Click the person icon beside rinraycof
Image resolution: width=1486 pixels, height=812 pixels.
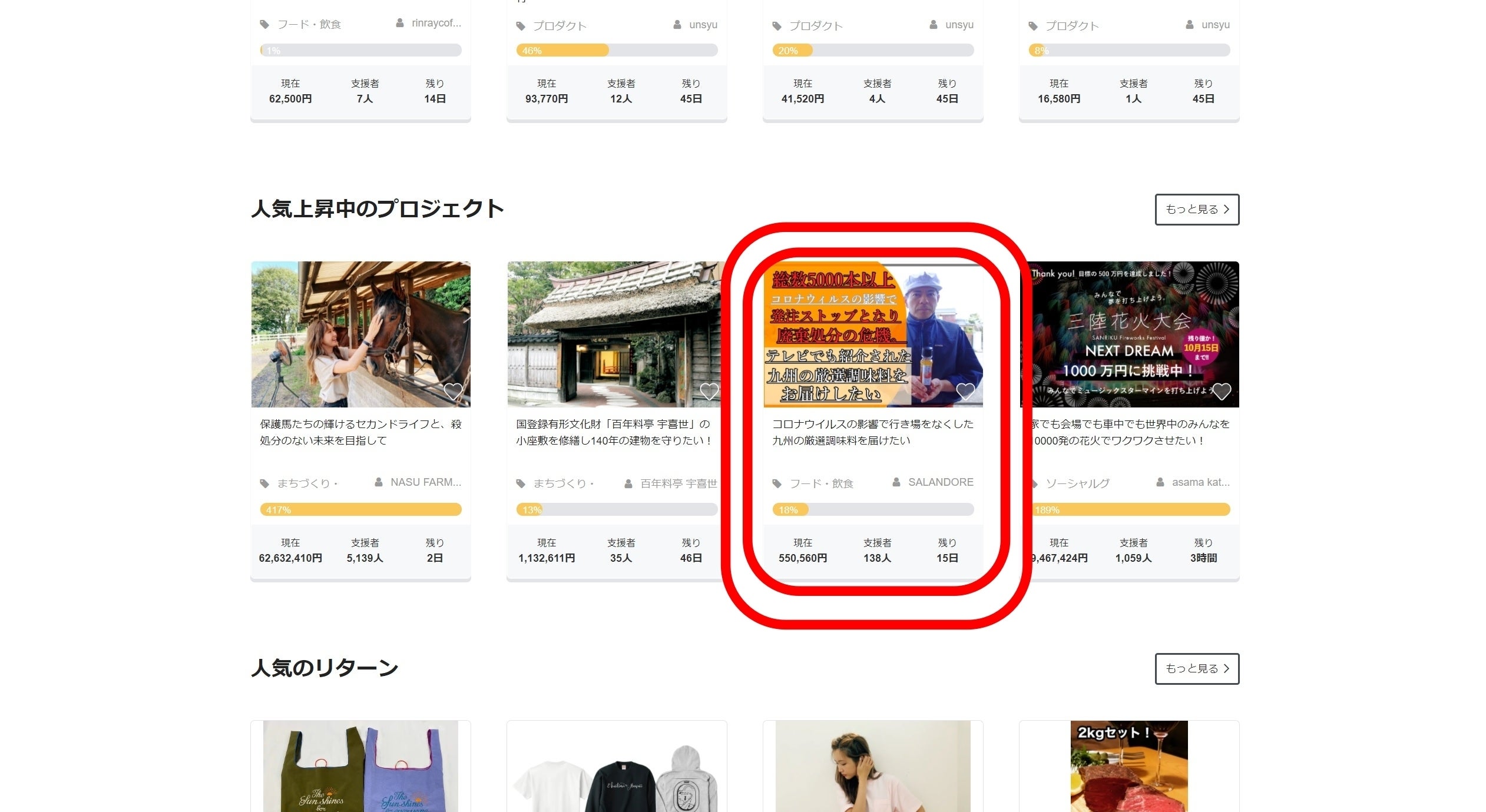coord(400,23)
